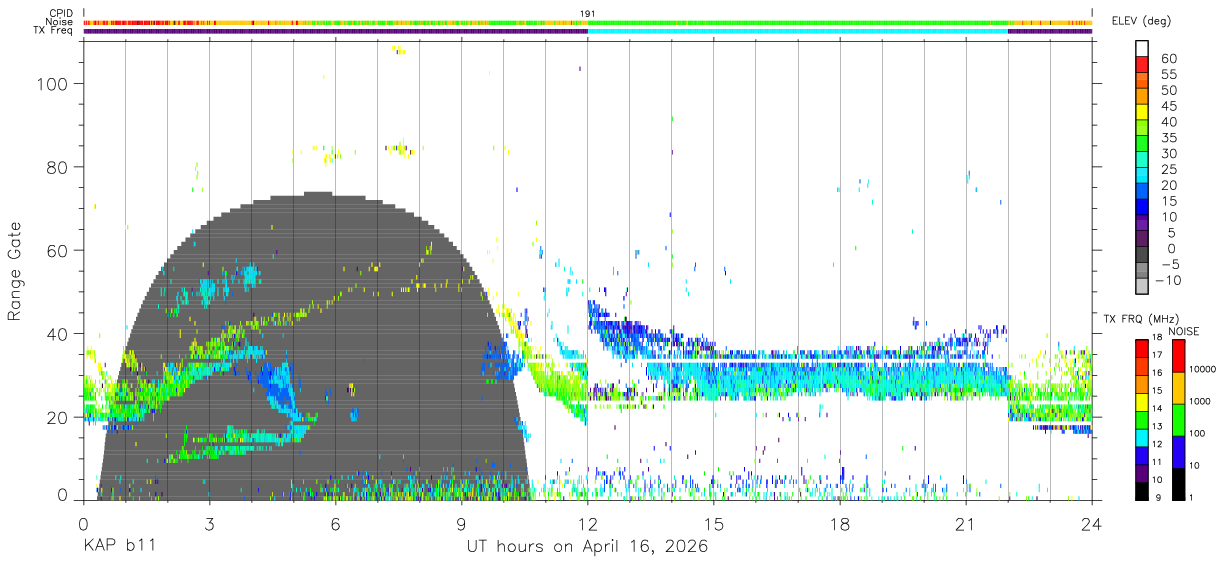Pick the dark gray −5 to 0 elevation swatch

tap(1143, 254)
